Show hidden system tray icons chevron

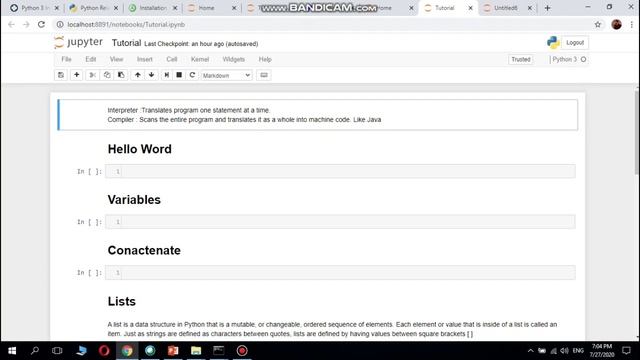pos(530,351)
